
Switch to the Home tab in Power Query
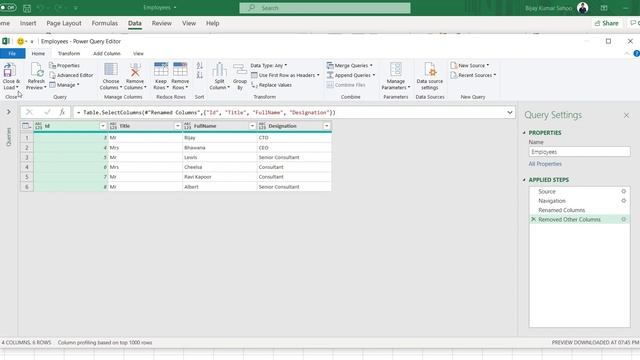click(x=38, y=53)
